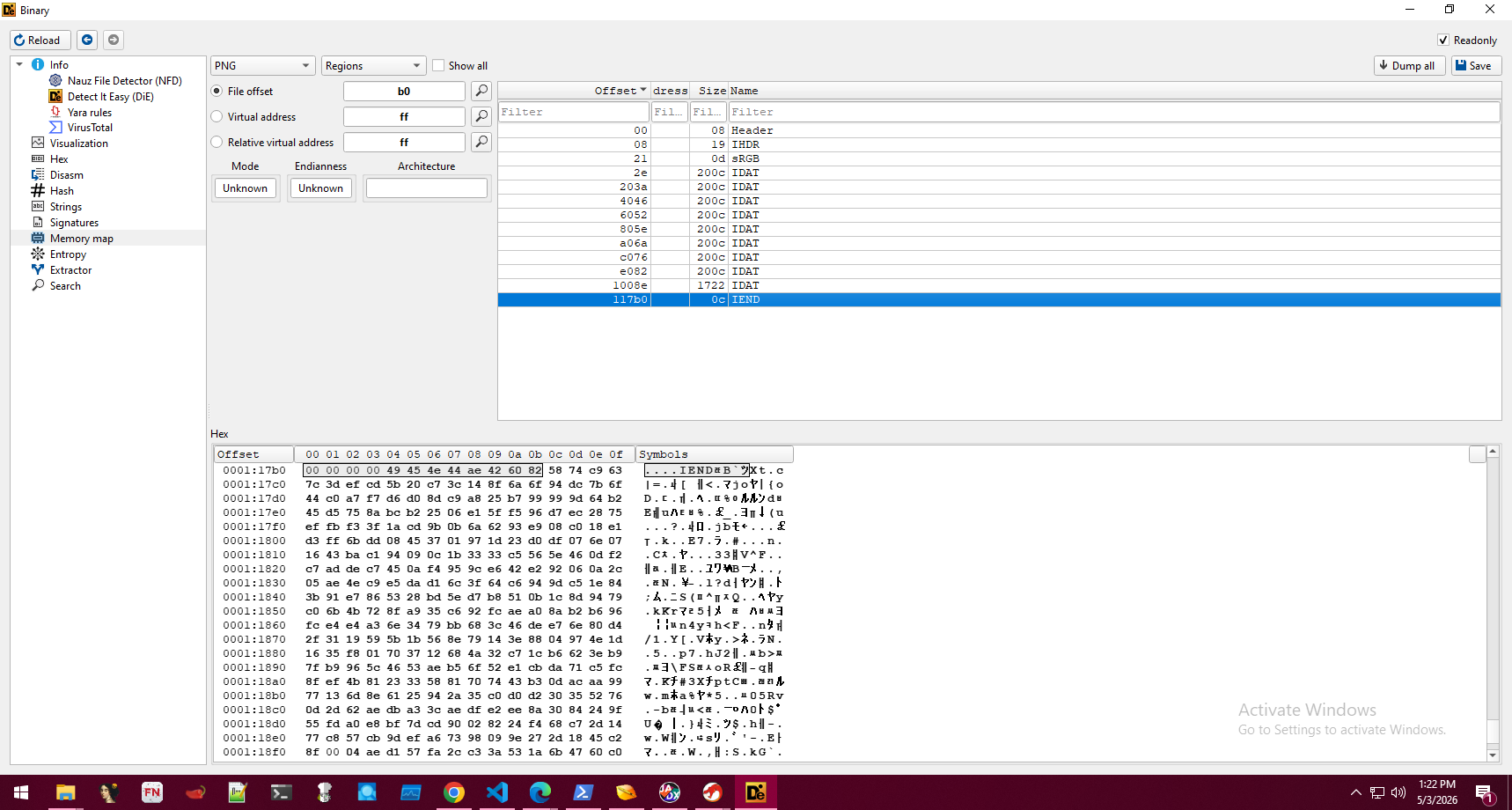Screen dimensions: 1512x810
Task: Search by the Virtual address value
Action: 481,116
